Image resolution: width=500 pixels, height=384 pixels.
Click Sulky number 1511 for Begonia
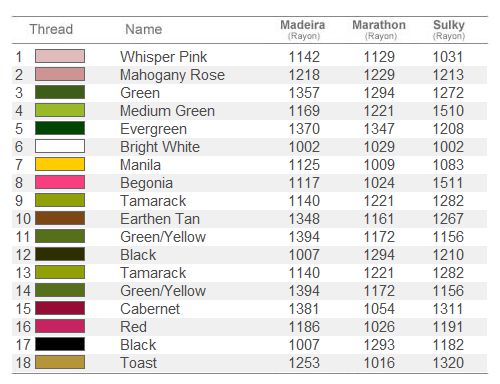pyautogui.click(x=448, y=183)
